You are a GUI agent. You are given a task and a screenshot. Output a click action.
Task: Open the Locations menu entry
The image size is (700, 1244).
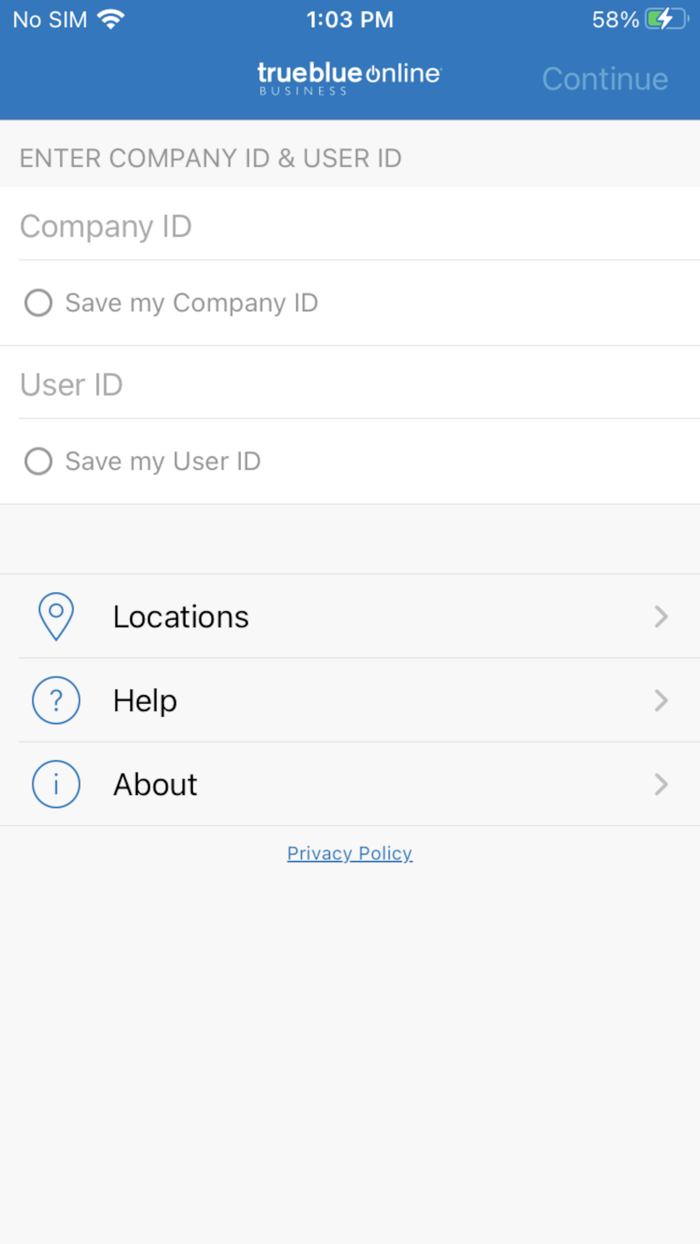coord(181,616)
